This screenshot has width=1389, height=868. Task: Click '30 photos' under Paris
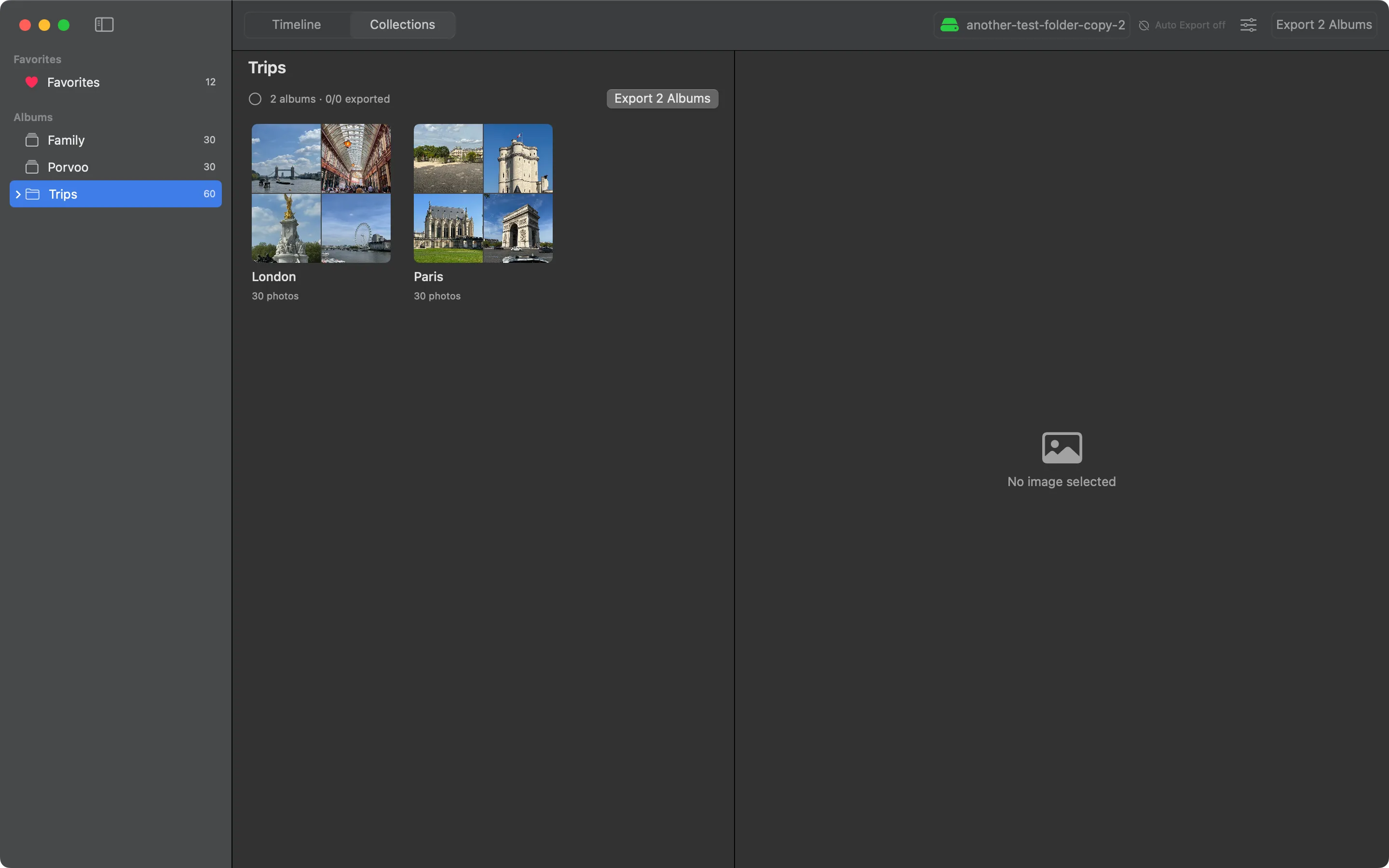click(437, 296)
